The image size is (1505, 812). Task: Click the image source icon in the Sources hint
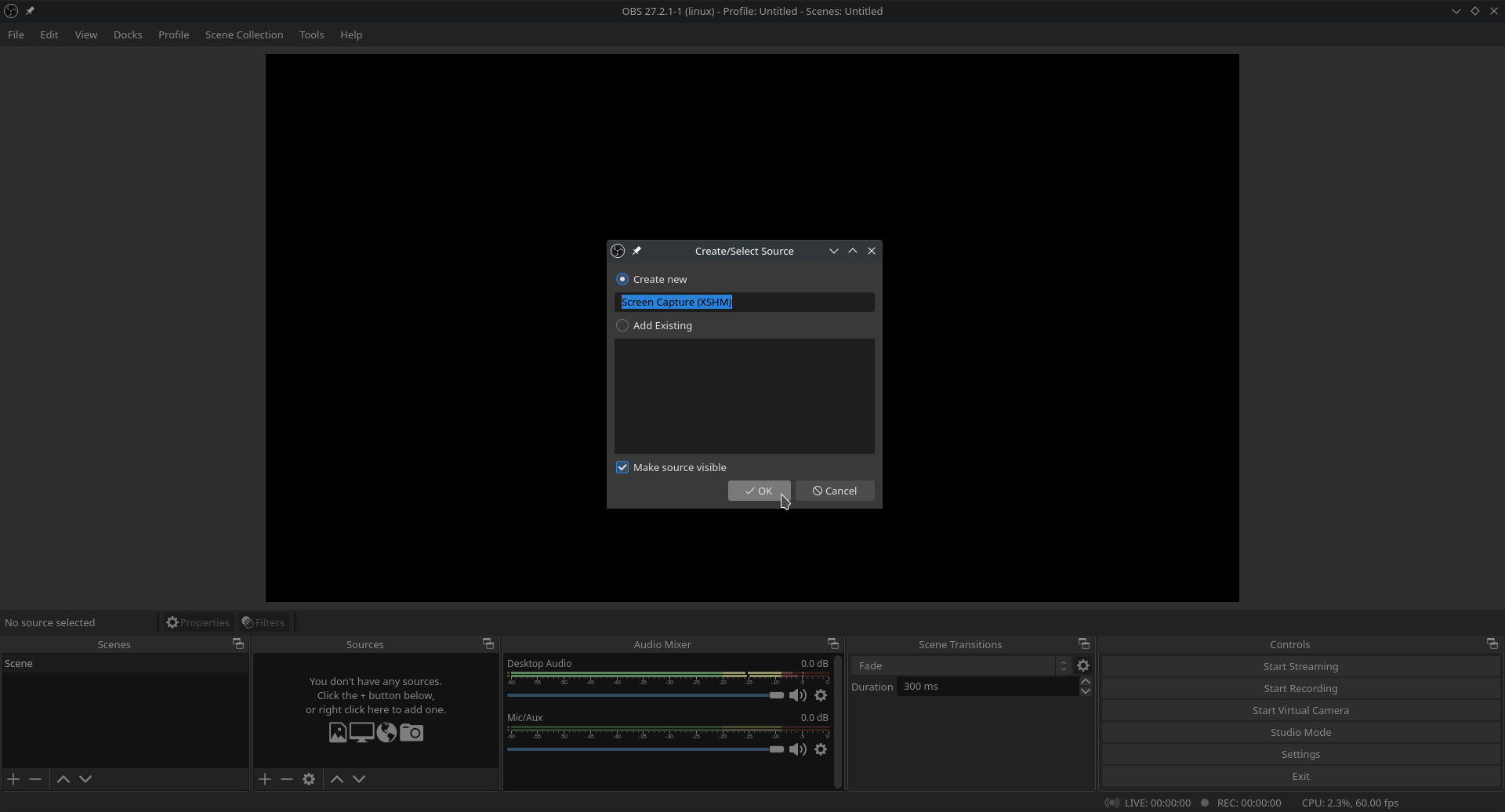pos(338,732)
